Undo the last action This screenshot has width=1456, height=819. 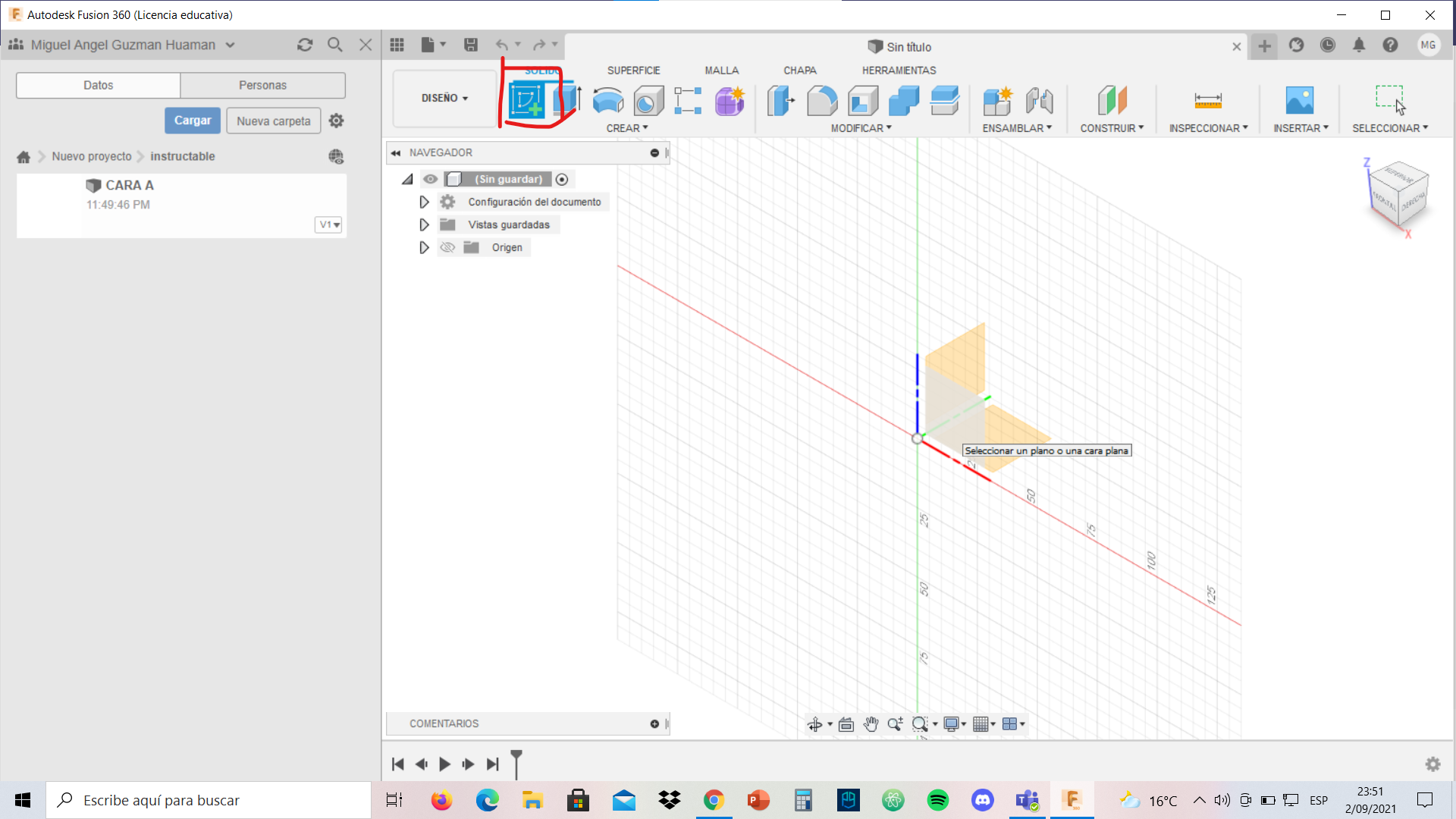click(502, 45)
